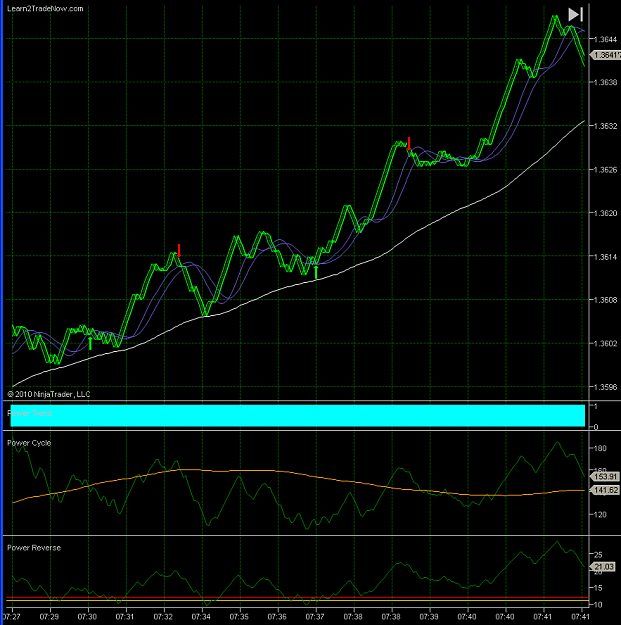Click the green buy arrow near 07:37
Viewport: 621px width, 625px height.
[x=316, y=272]
